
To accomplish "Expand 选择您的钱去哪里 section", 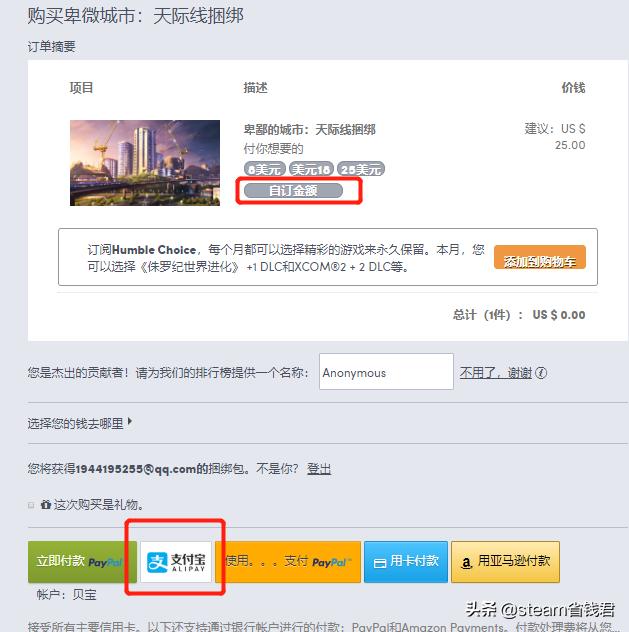I will click(x=79, y=423).
